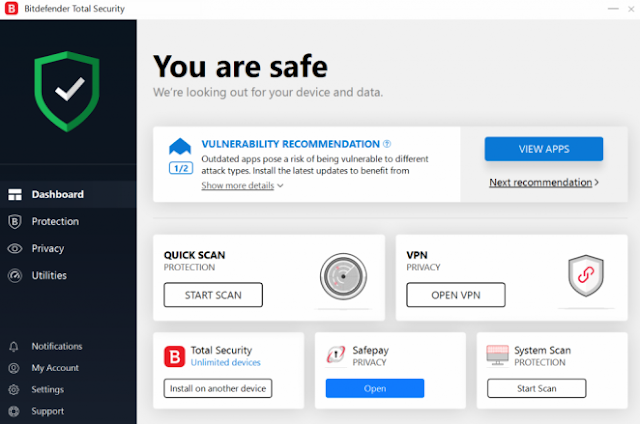Click the Protection shield icon in sidebar
640x424 pixels.
coord(15,222)
